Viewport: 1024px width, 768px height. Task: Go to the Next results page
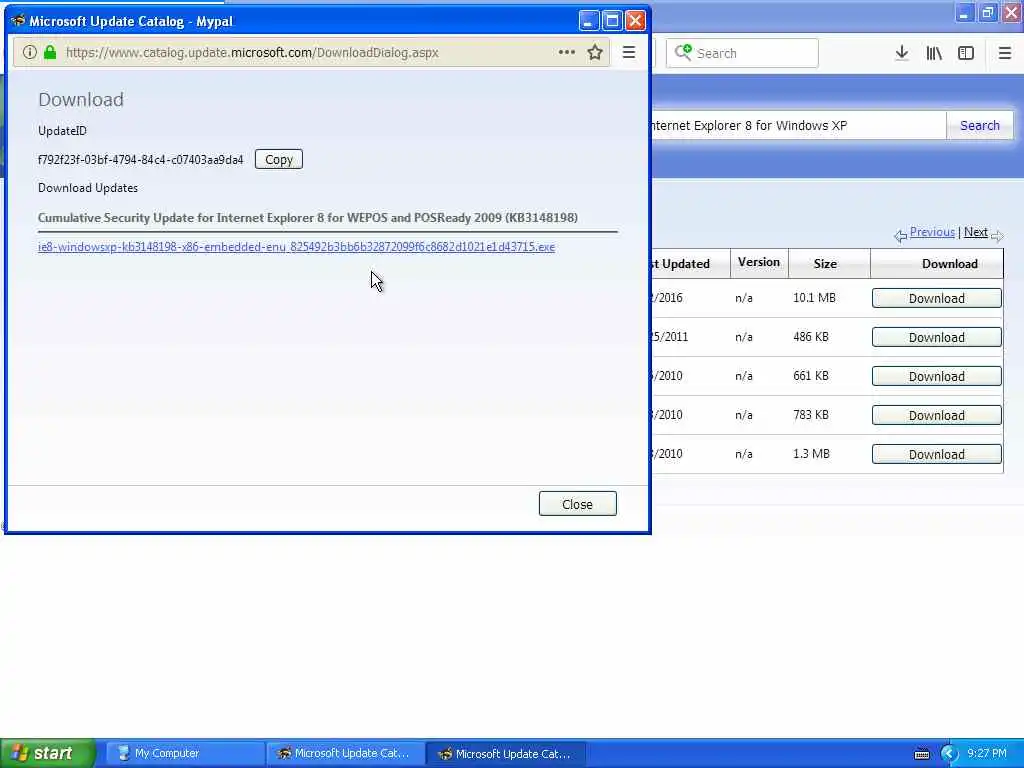[x=976, y=232]
